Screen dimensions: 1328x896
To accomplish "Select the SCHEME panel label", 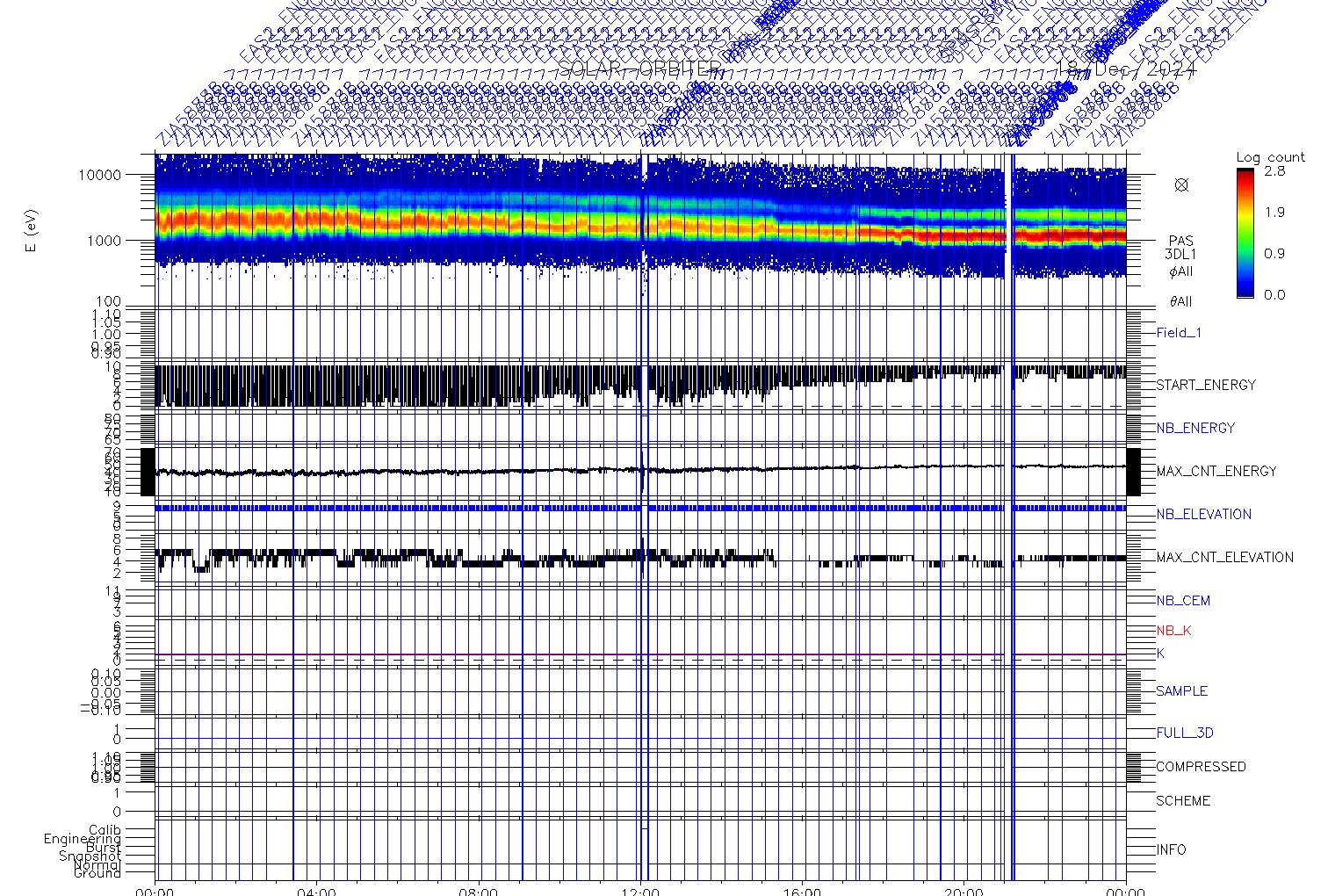I will [1181, 801].
